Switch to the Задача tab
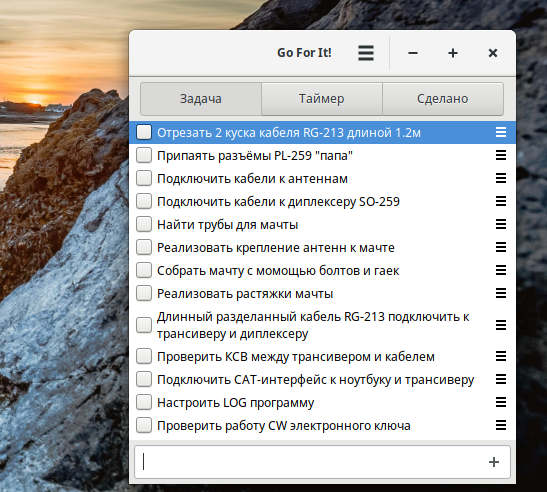 (201, 99)
